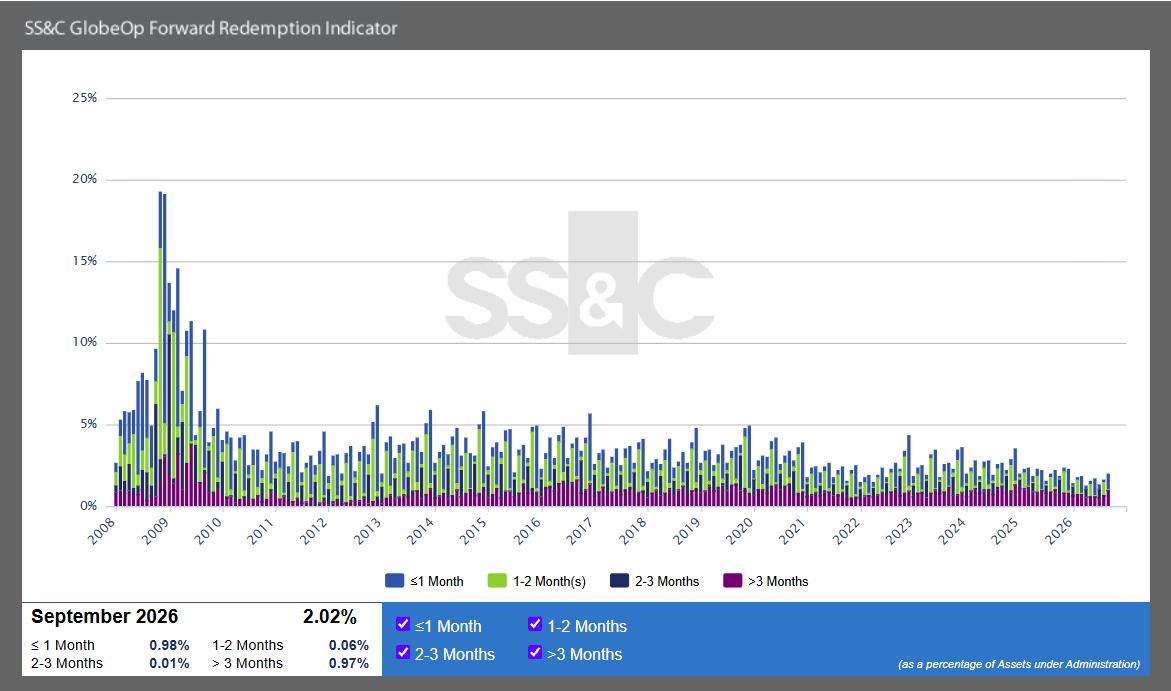Click the 2020 x-axis year label

739,530
